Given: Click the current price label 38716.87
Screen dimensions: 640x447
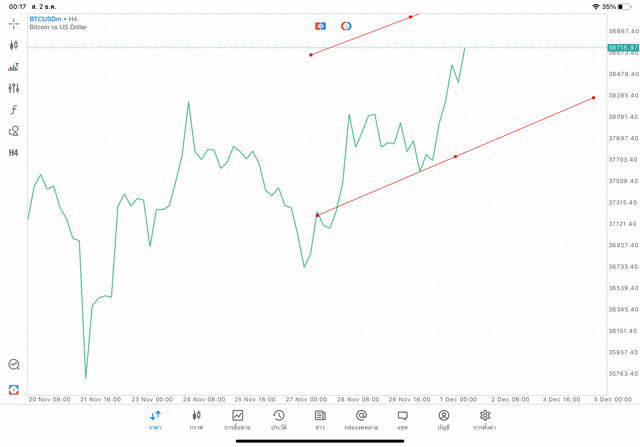Looking at the screenshot, I should point(622,47).
